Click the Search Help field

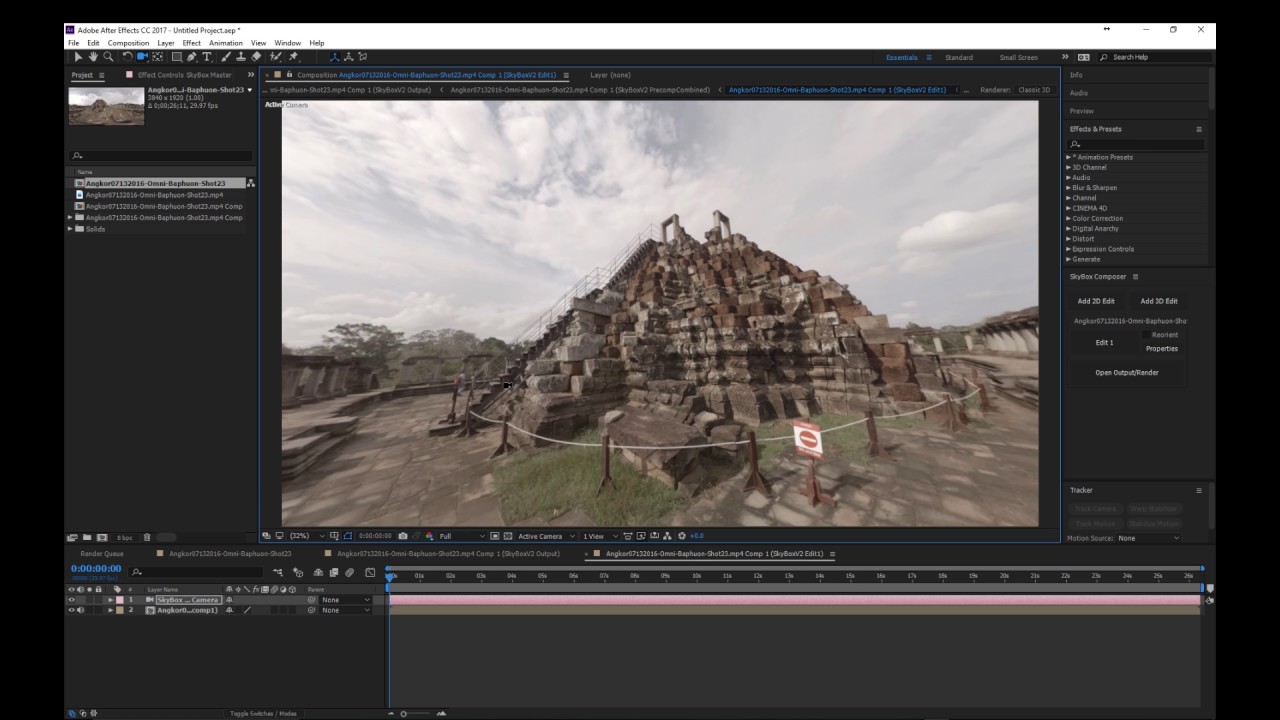click(1150, 57)
